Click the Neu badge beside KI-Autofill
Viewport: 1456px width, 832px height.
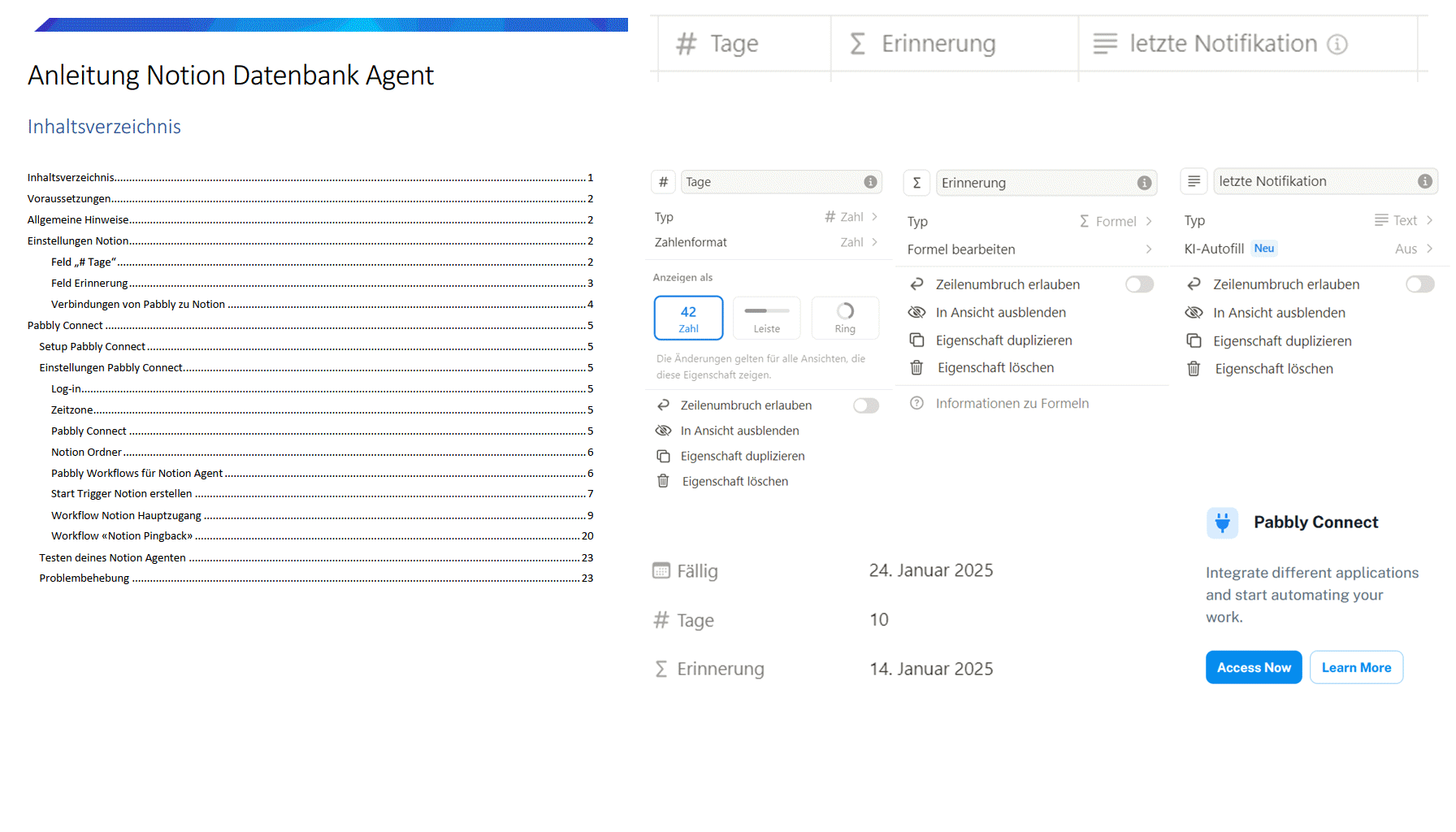coord(1264,249)
